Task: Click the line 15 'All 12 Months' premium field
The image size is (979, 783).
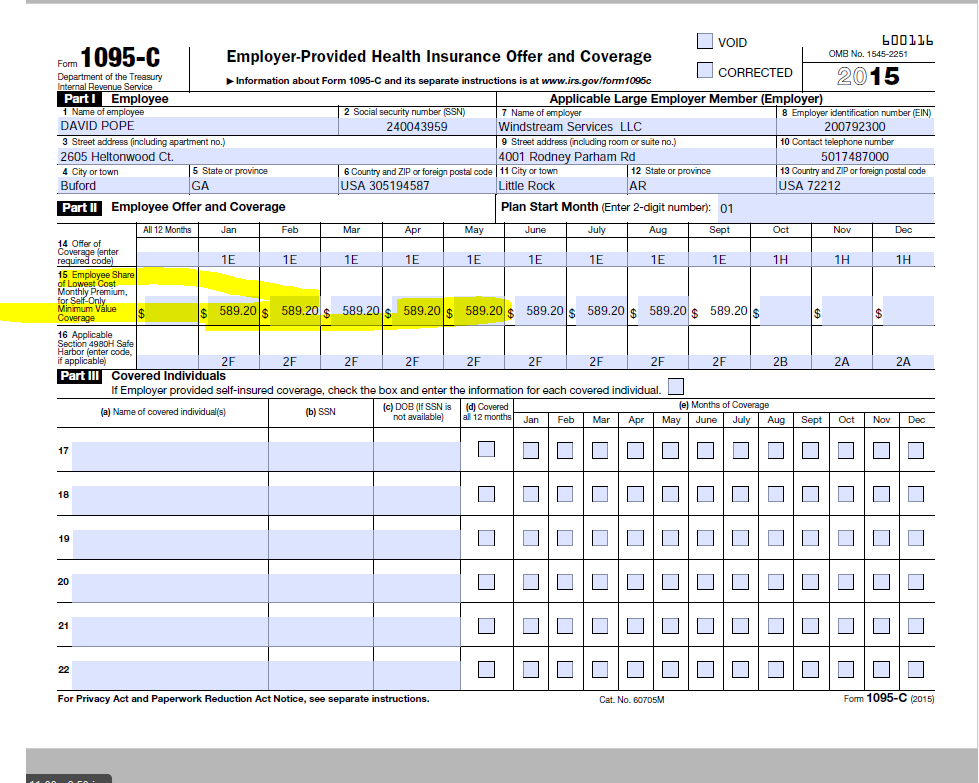Action: (x=170, y=311)
